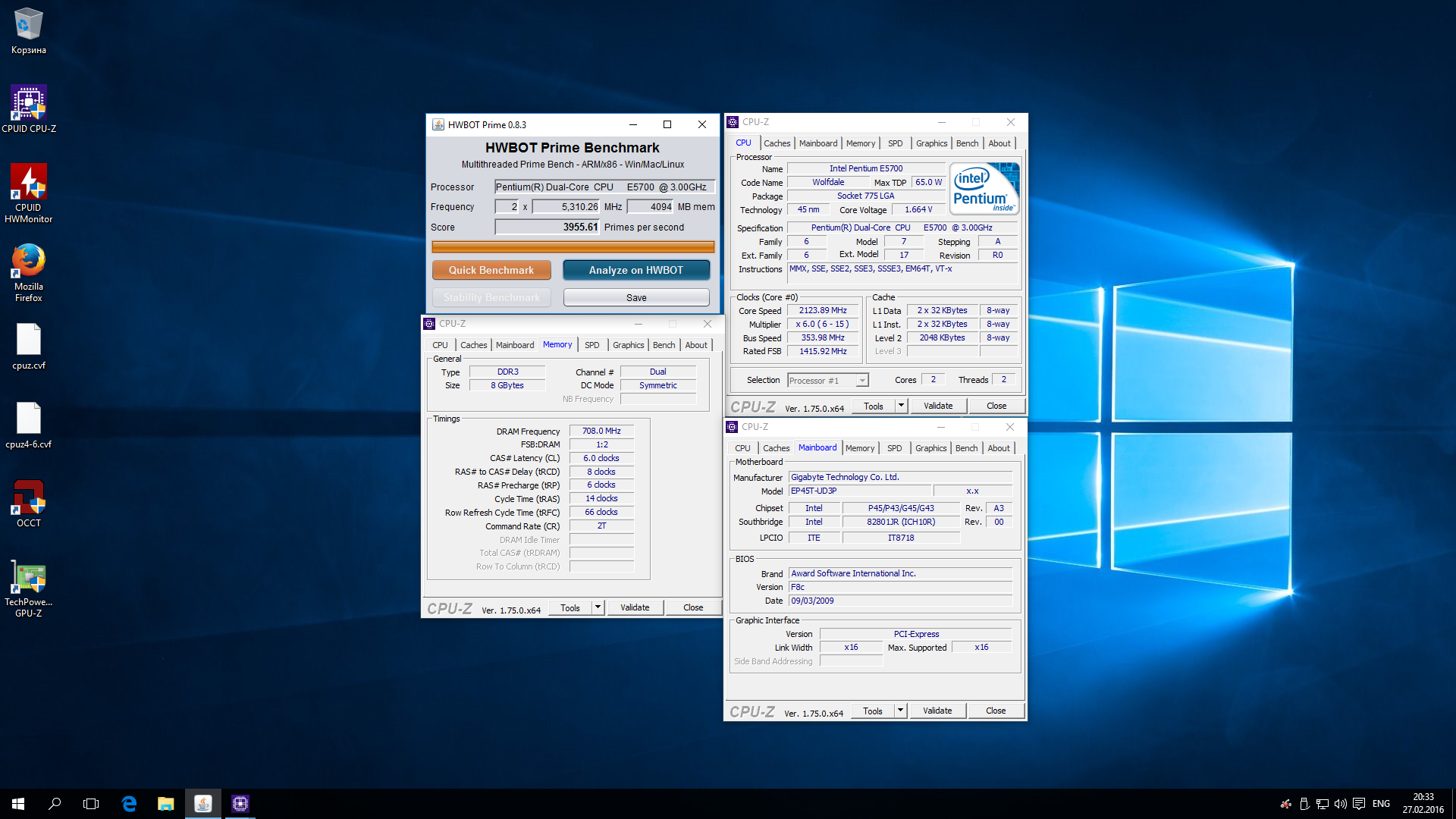Open OCCT desktop shortcut

[29, 504]
